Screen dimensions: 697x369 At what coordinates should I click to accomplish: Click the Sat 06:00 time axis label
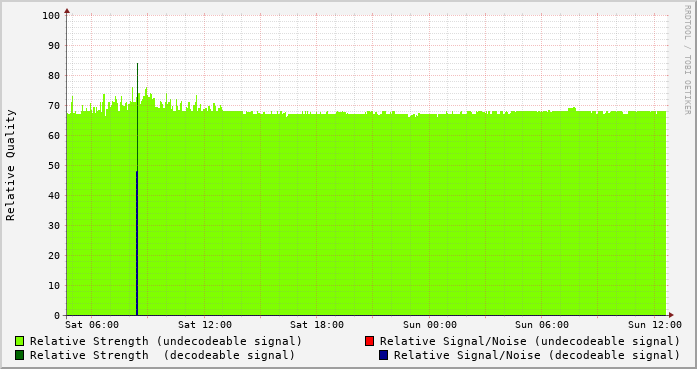coord(92,325)
